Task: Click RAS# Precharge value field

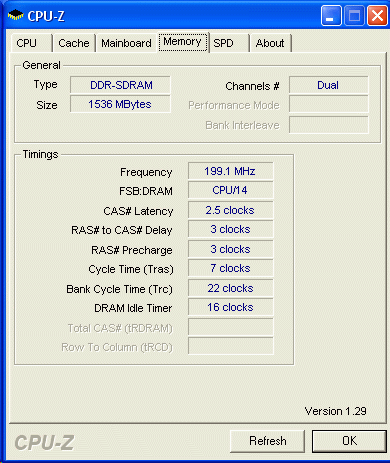Action: pyautogui.click(x=230, y=249)
